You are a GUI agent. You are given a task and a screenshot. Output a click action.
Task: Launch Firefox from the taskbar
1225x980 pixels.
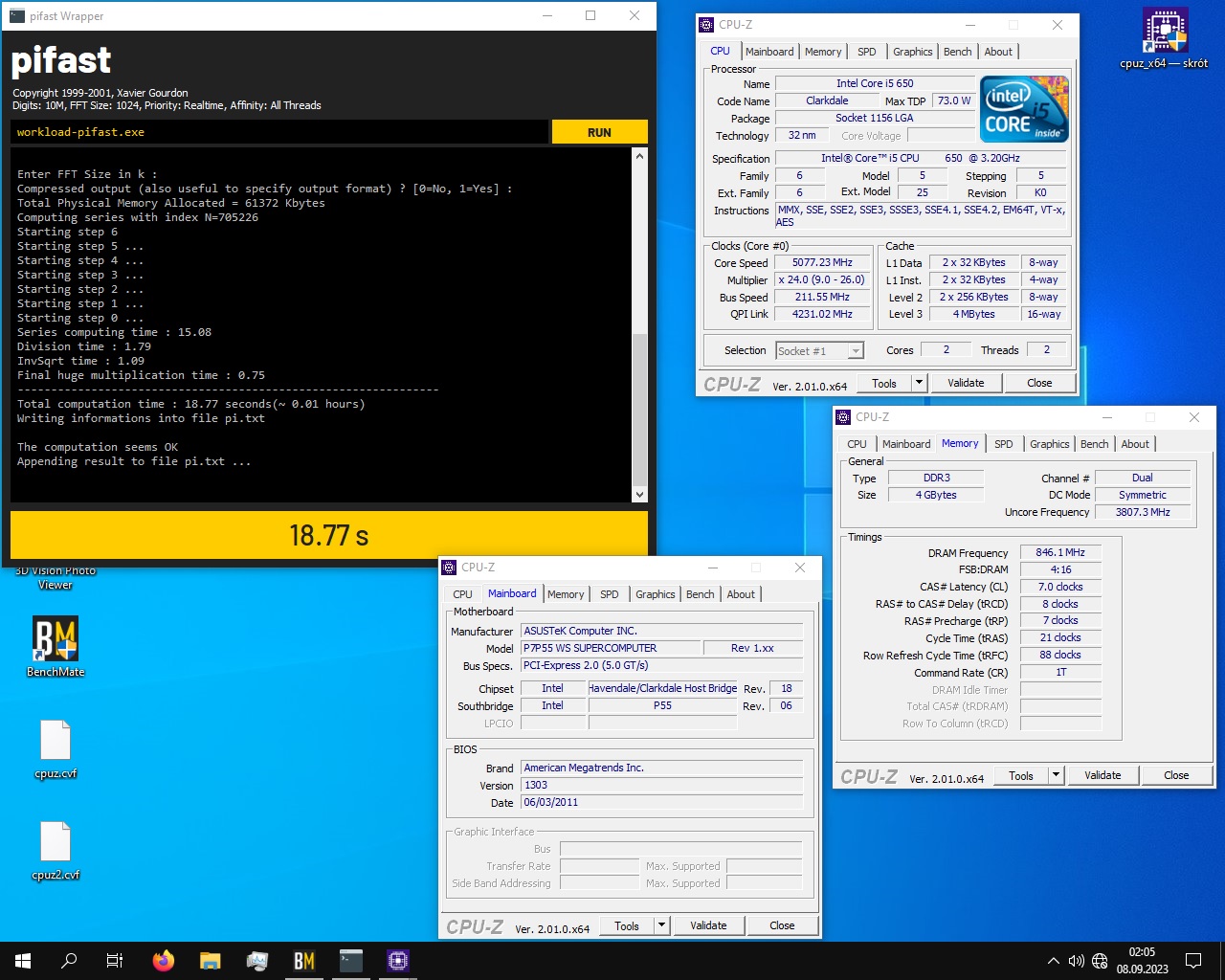pos(164,961)
